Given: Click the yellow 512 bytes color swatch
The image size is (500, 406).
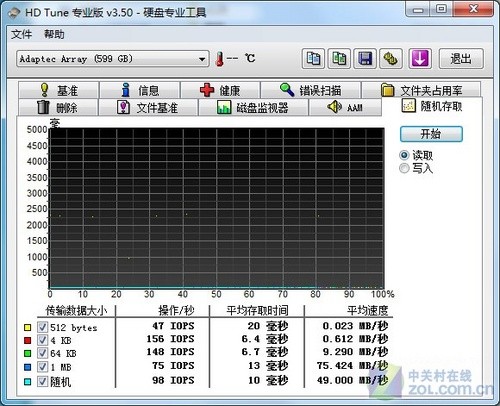Looking at the screenshot, I should (27, 327).
